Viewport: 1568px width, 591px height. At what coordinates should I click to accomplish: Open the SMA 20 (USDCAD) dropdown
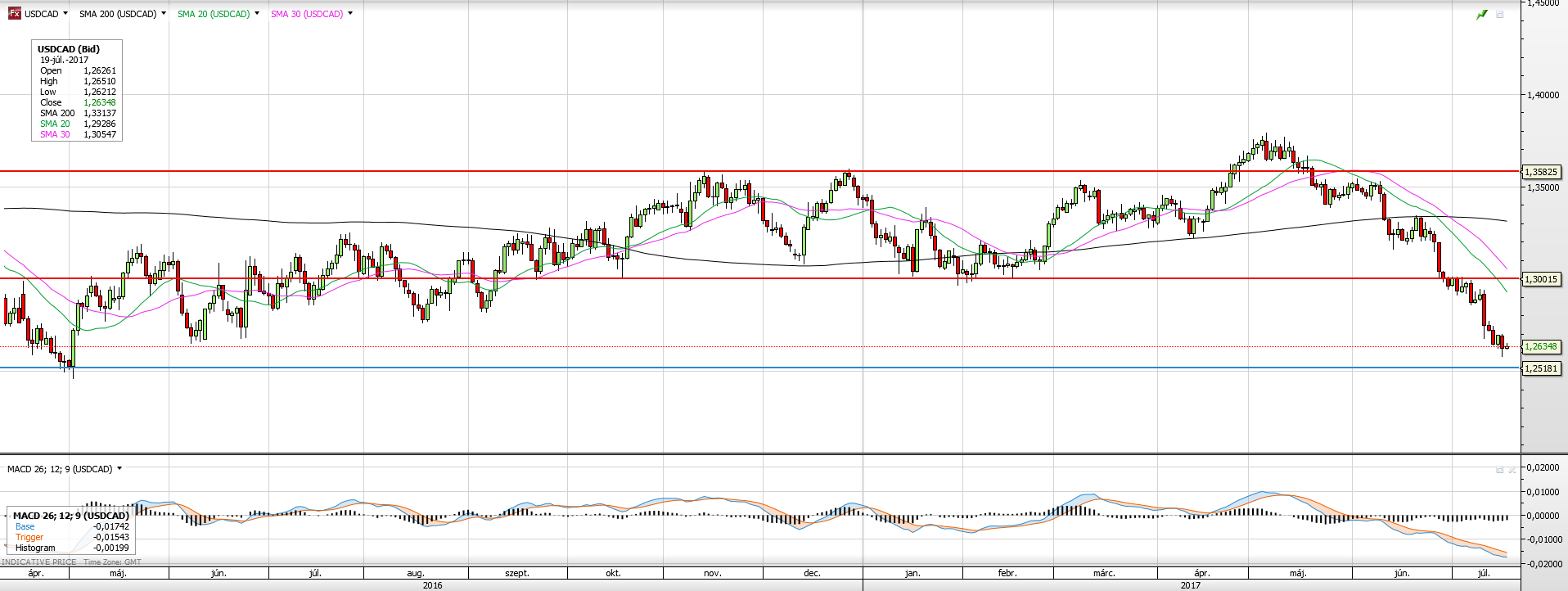pyautogui.click(x=257, y=13)
